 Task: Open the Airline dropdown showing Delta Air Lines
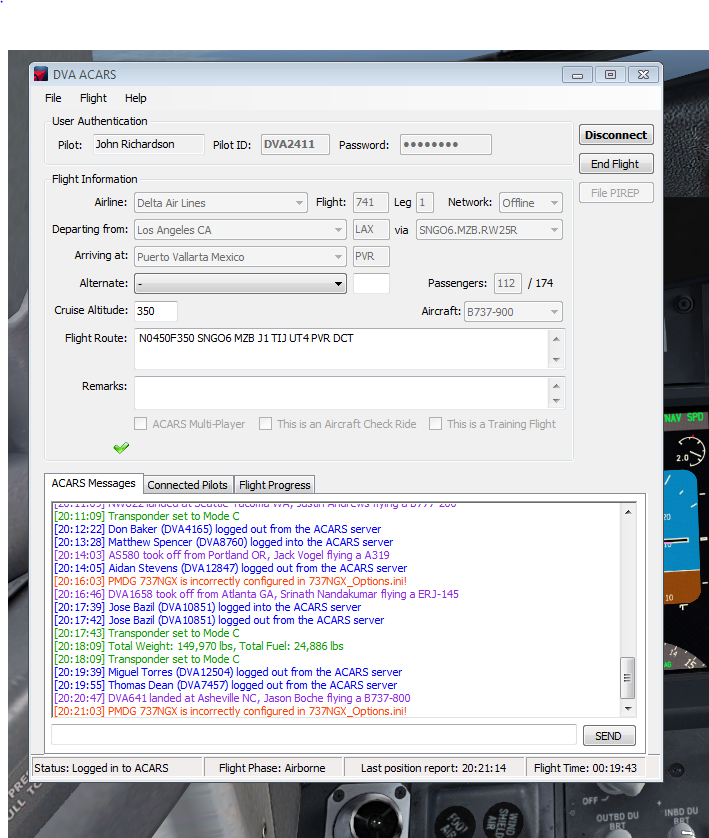(x=221, y=203)
